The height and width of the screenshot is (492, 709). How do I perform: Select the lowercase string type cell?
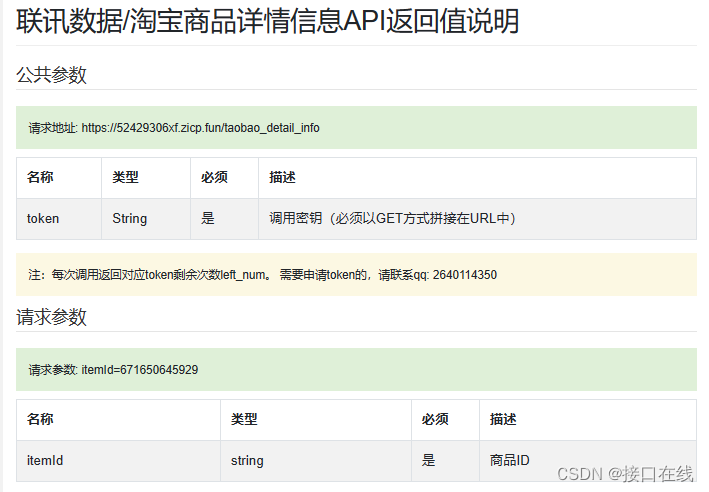click(x=316, y=461)
